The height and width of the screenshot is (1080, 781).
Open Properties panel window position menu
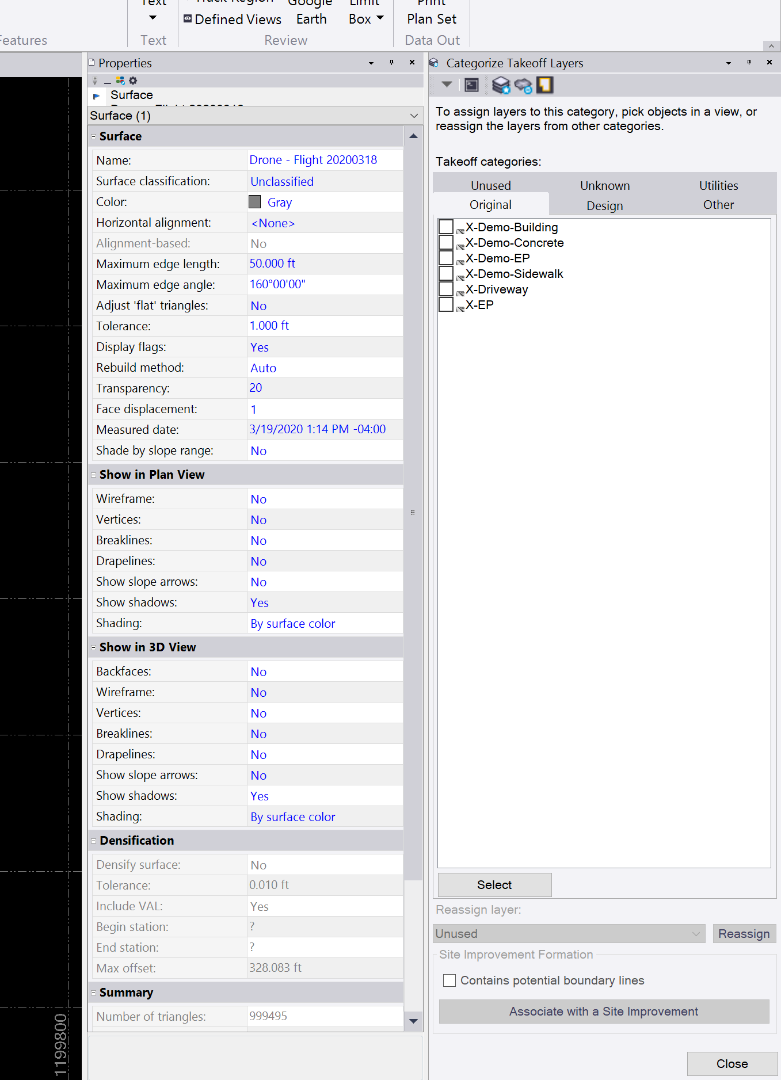pos(371,63)
